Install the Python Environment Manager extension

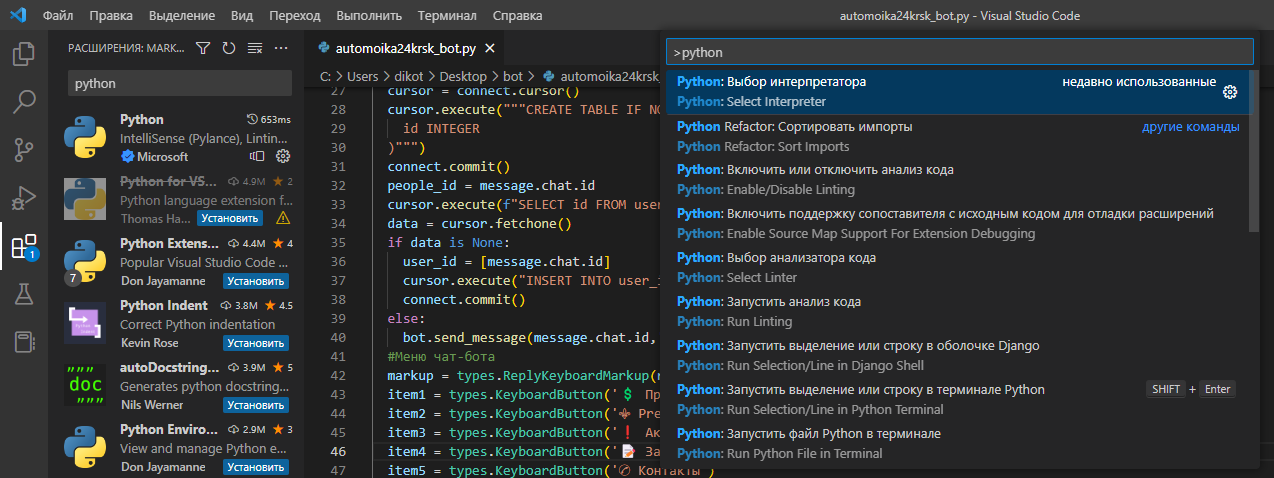[x=256, y=467]
